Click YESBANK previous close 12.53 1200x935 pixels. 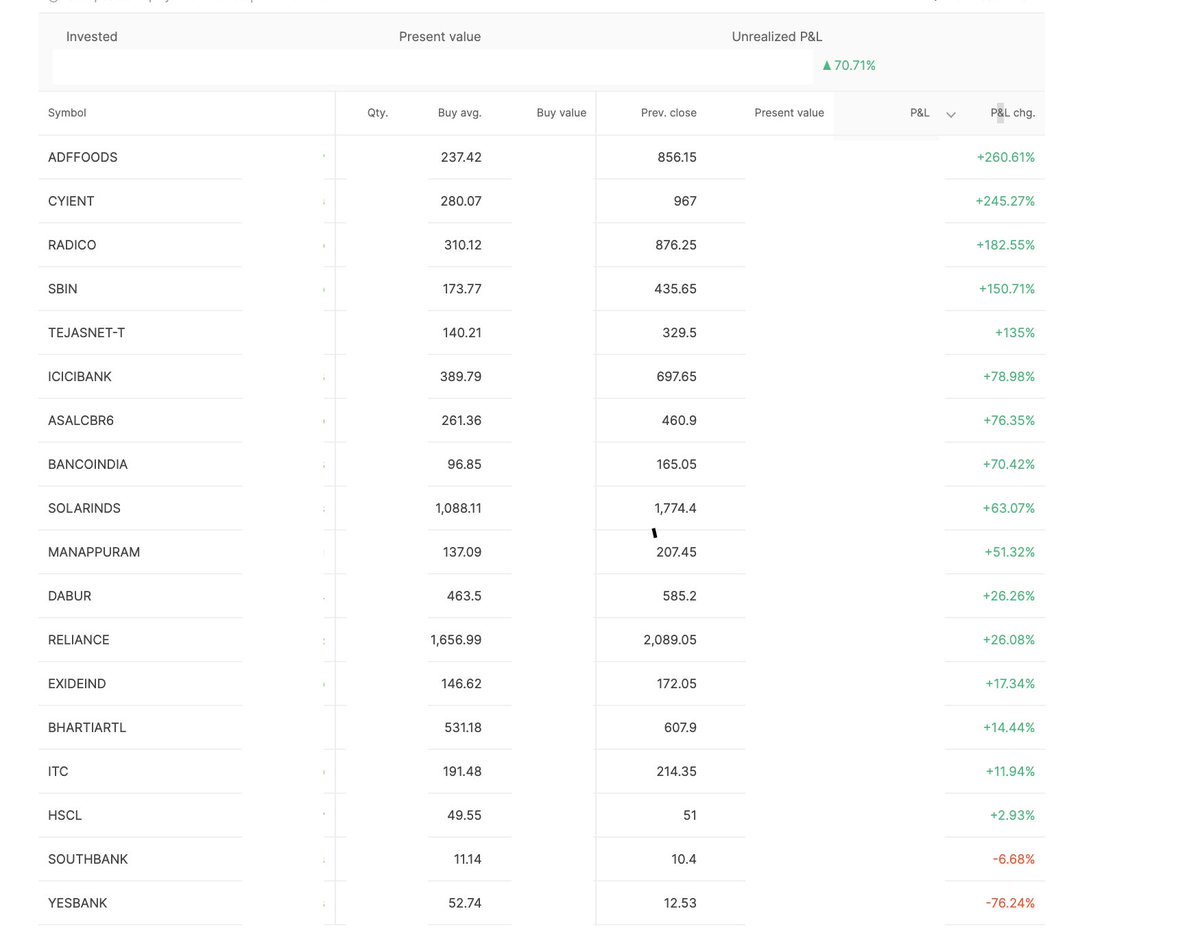pyautogui.click(x=680, y=905)
